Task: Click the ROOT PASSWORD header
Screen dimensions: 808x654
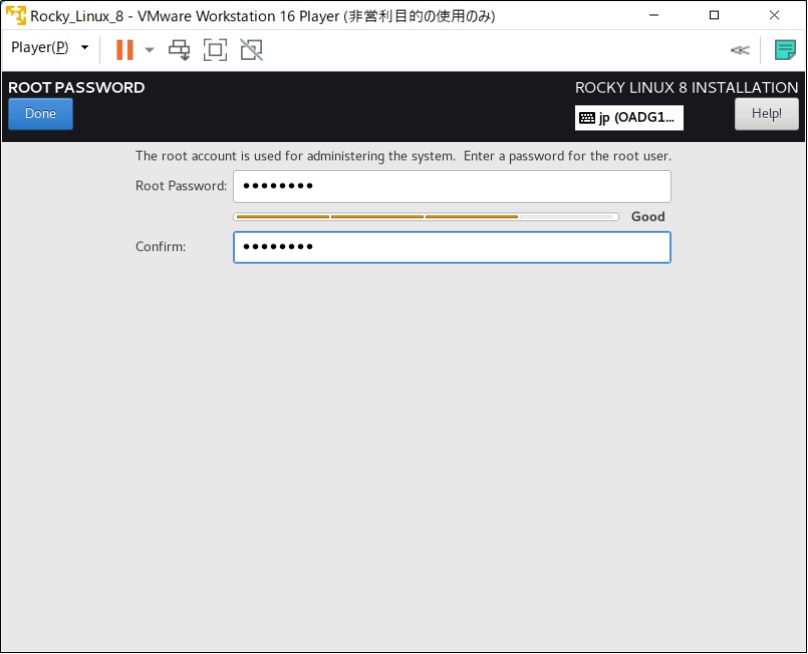Action: pos(74,88)
